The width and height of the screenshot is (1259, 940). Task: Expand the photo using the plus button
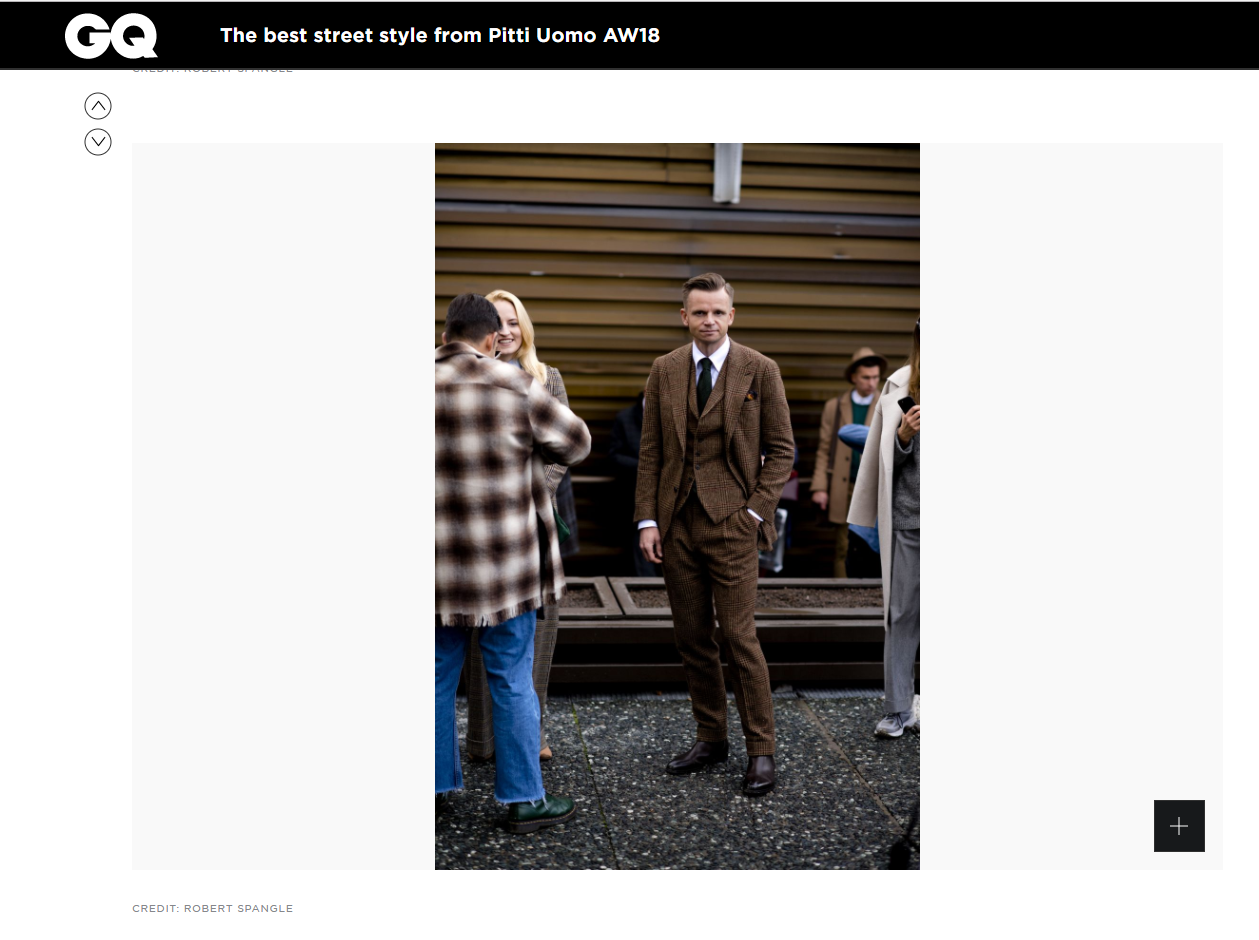[x=1179, y=826]
